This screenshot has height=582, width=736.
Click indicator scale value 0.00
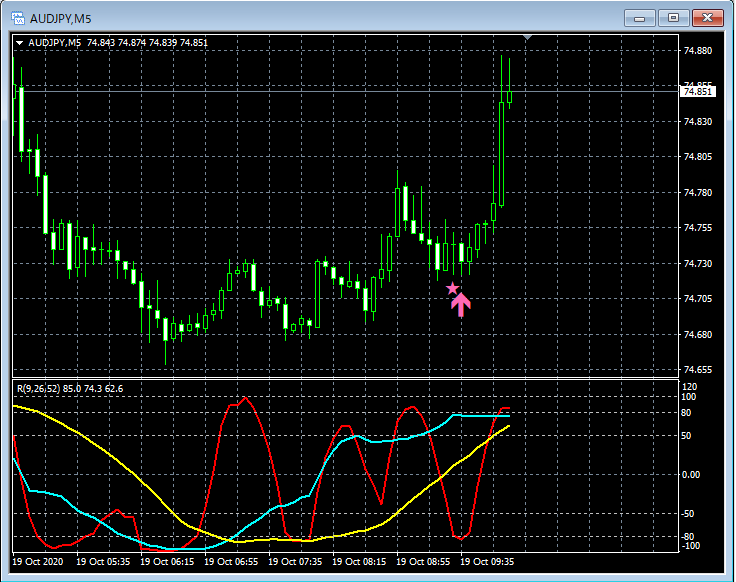pos(690,475)
